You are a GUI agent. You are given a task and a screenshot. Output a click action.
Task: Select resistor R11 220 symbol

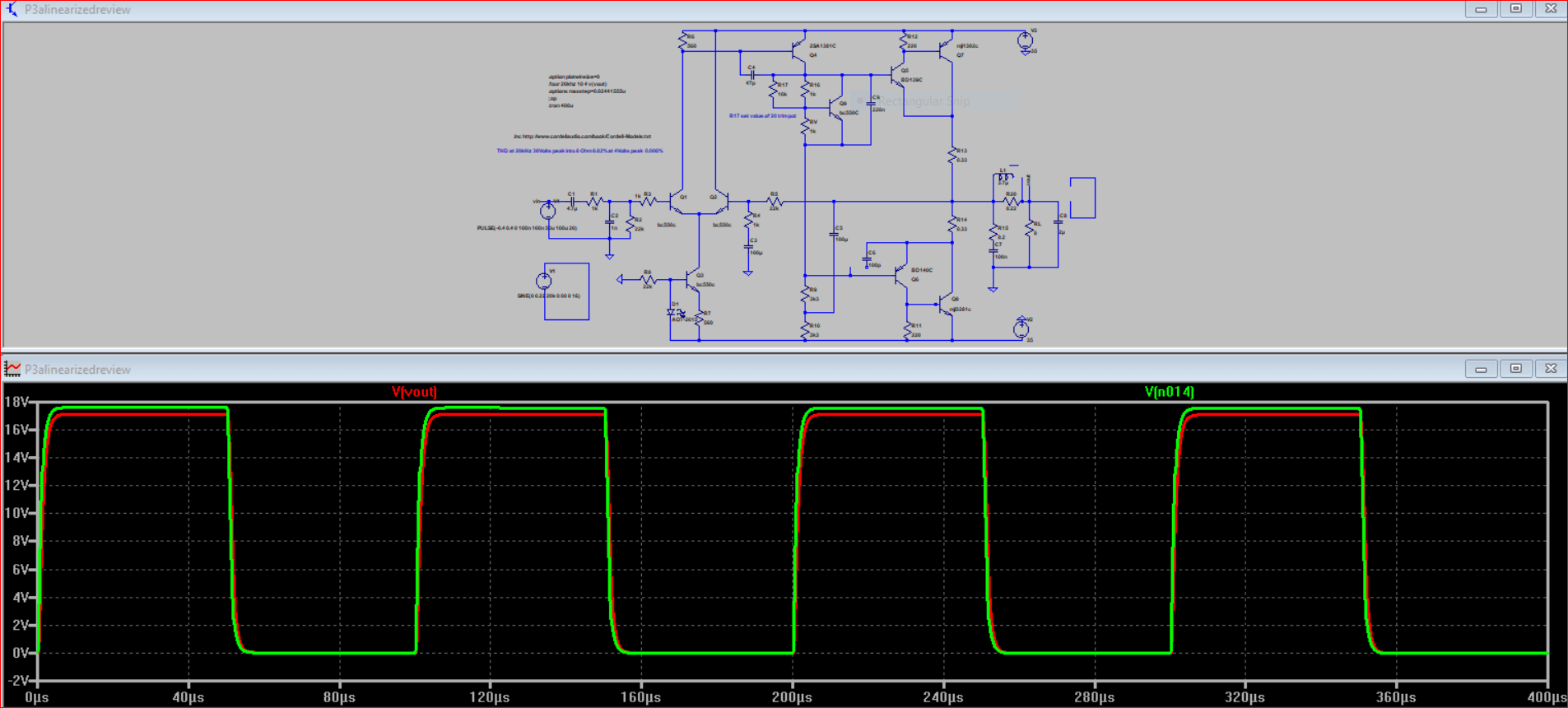[908, 331]
